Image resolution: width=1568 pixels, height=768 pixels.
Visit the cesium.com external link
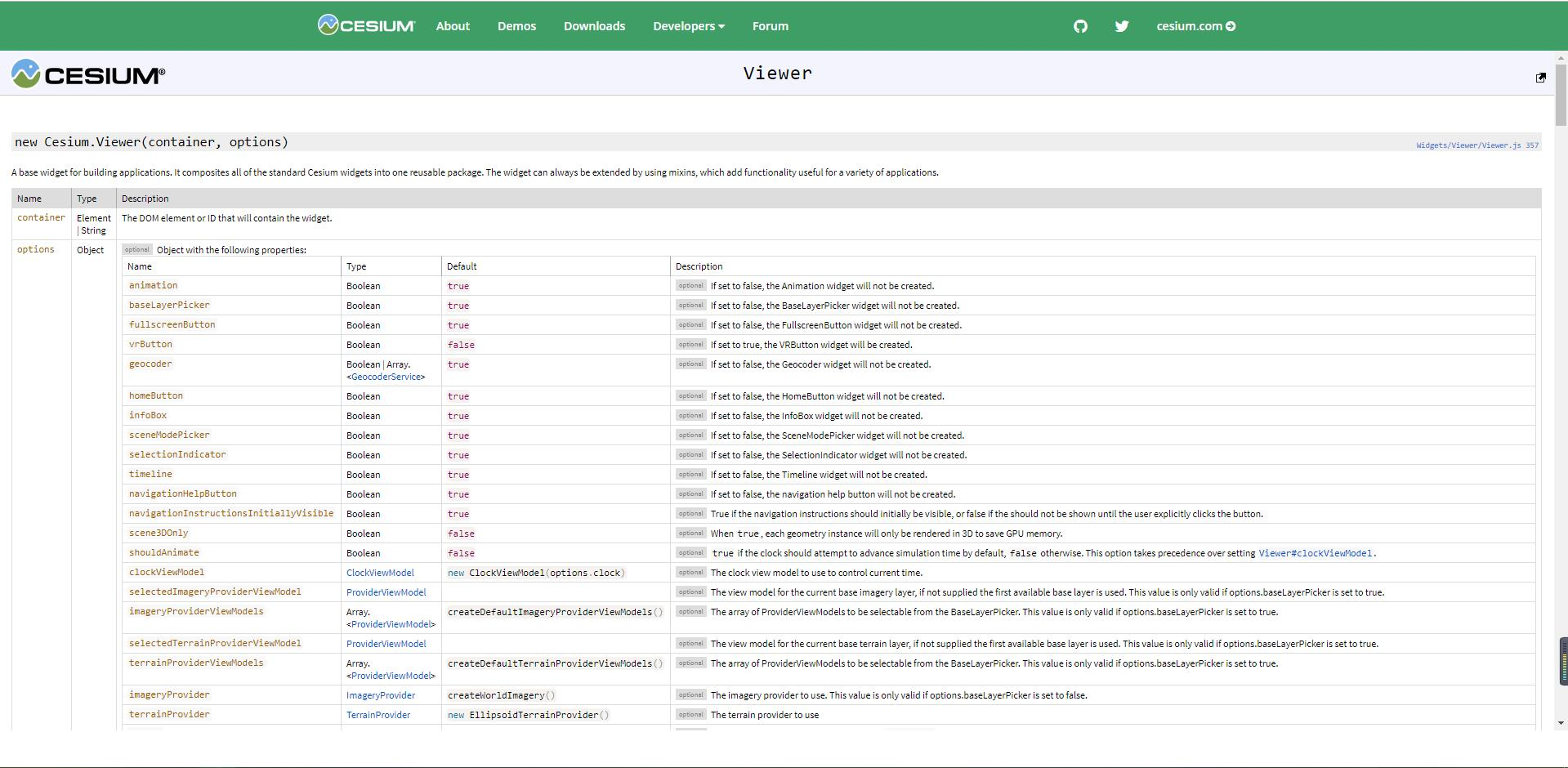point(1195,26)
